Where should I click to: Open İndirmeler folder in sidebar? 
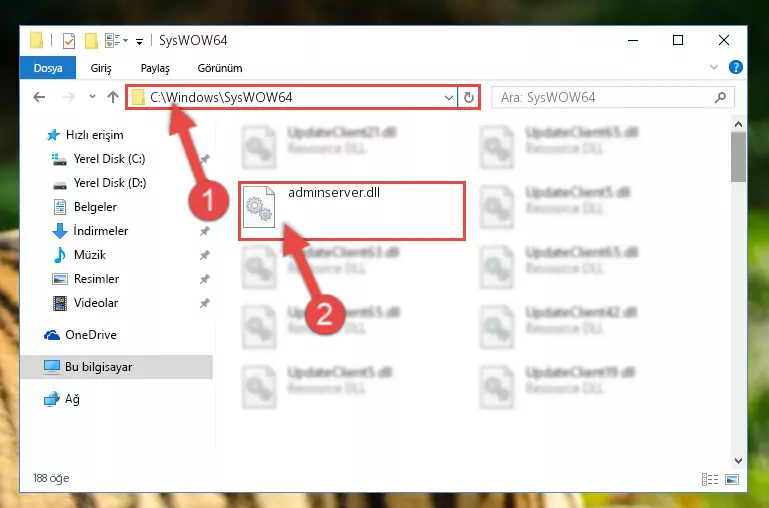coord(90,231)
